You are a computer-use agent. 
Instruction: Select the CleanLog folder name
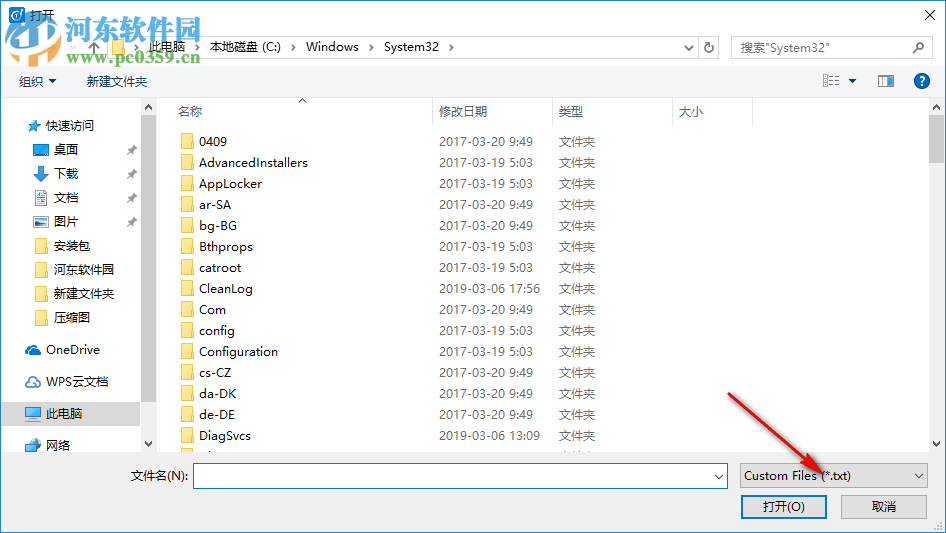[x=226, y=289]
